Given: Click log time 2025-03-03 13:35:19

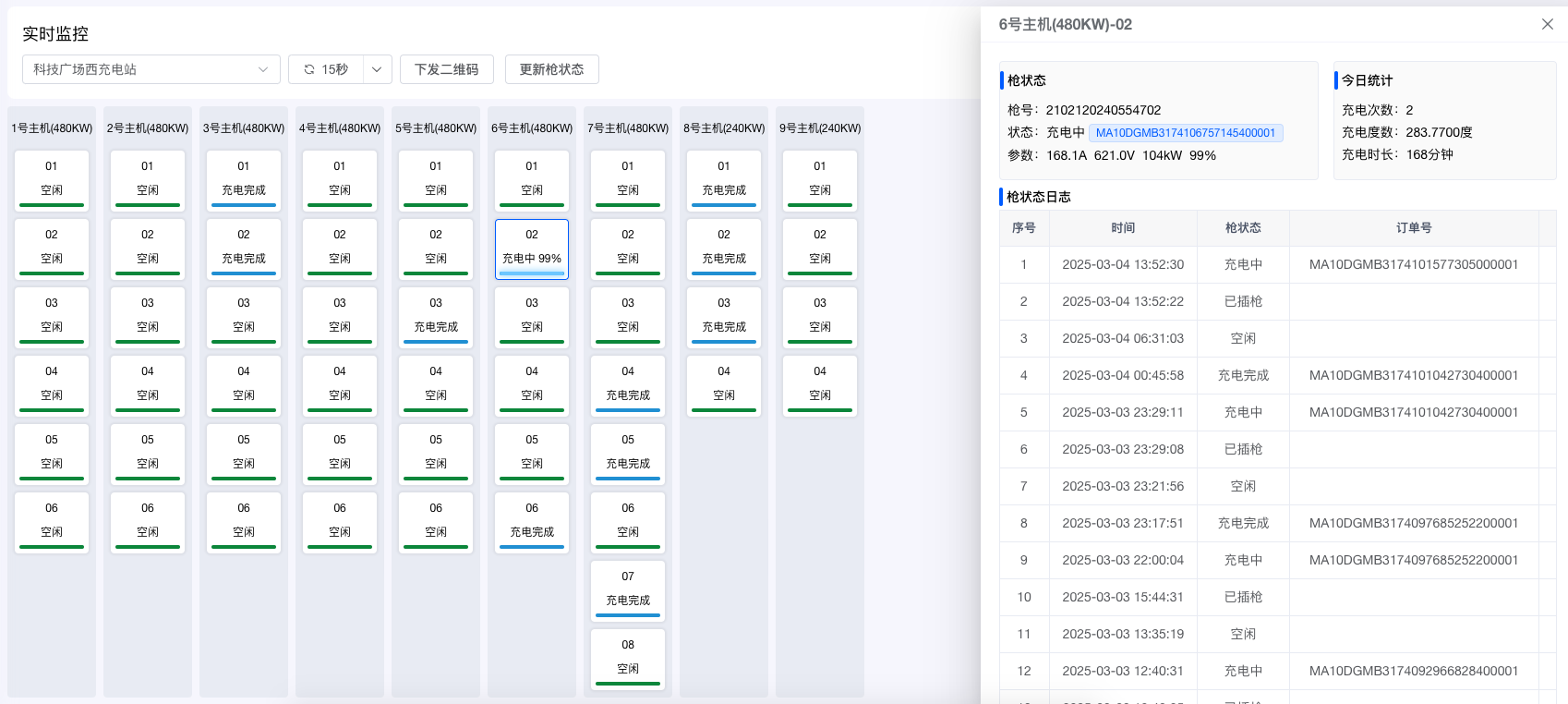Looking at the screenshot, I should [1123, 634].
